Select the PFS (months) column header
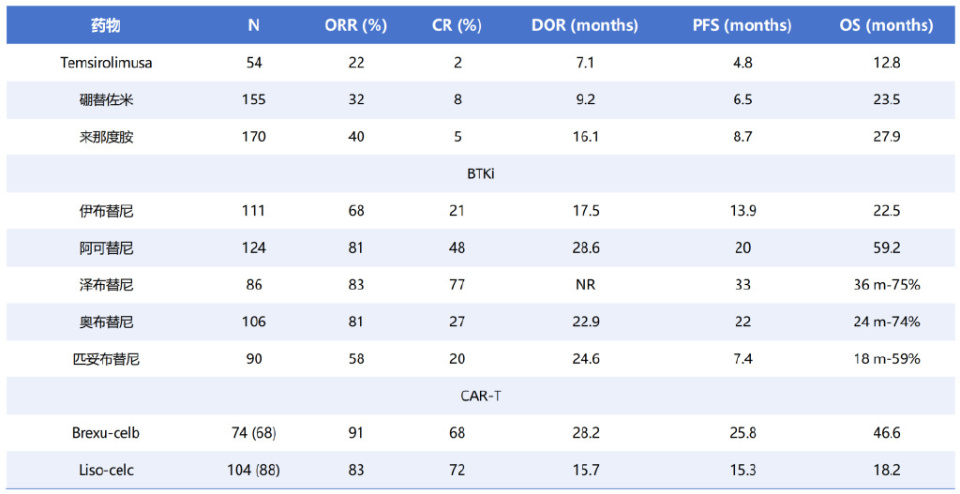This screenshot has height=494, width=960. tap(743, 26)
